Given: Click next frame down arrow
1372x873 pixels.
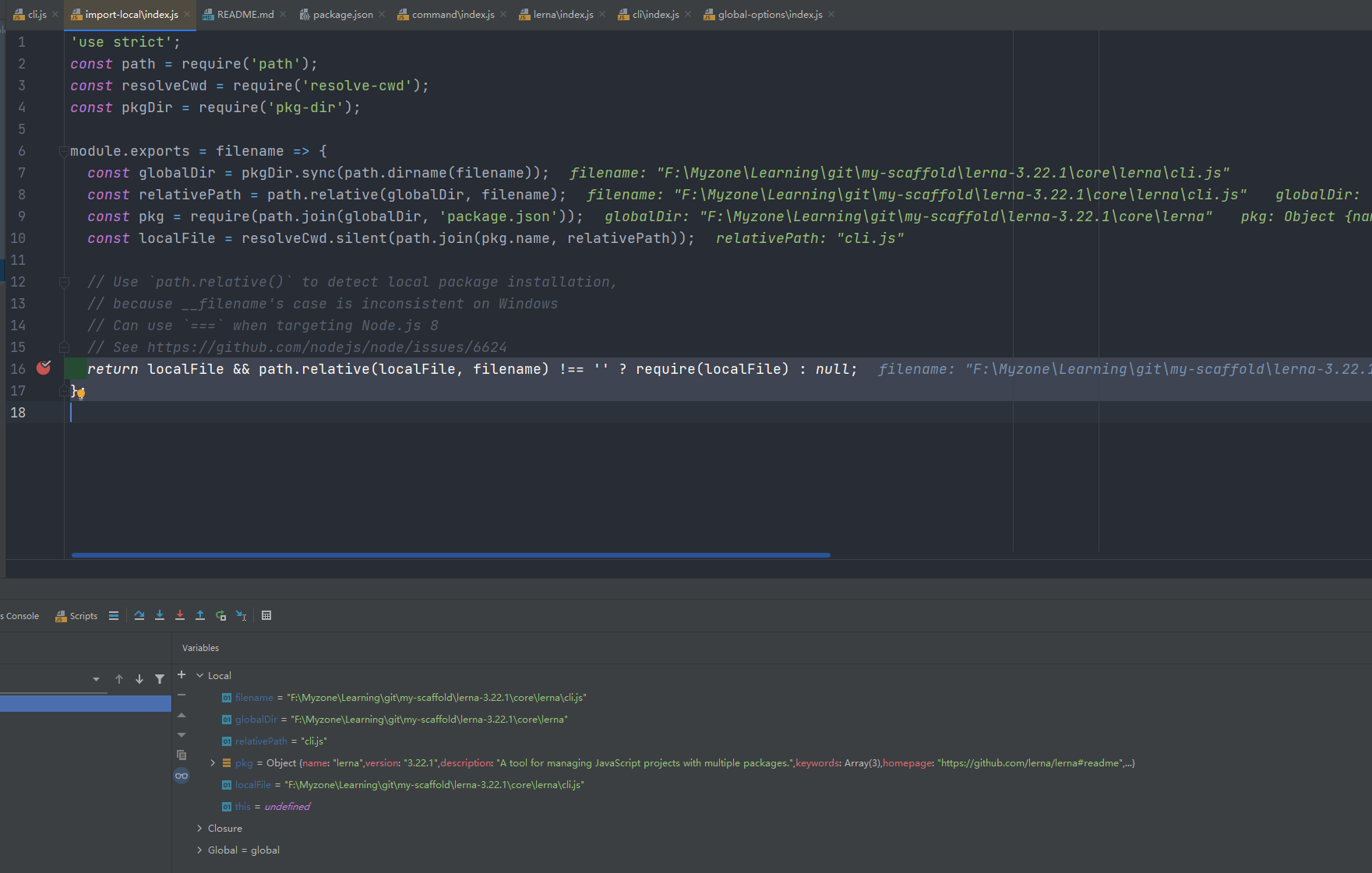Looking at the screenshot, I should (139, 679).
